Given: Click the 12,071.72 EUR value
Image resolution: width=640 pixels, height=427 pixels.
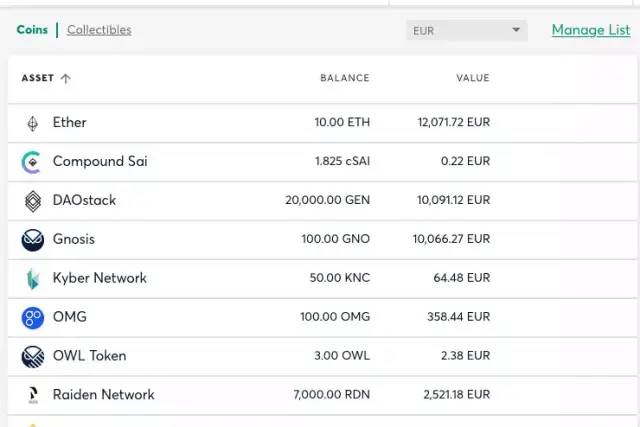Looking at the screenshot, I should pyautogui.click(x=453, y=122).
